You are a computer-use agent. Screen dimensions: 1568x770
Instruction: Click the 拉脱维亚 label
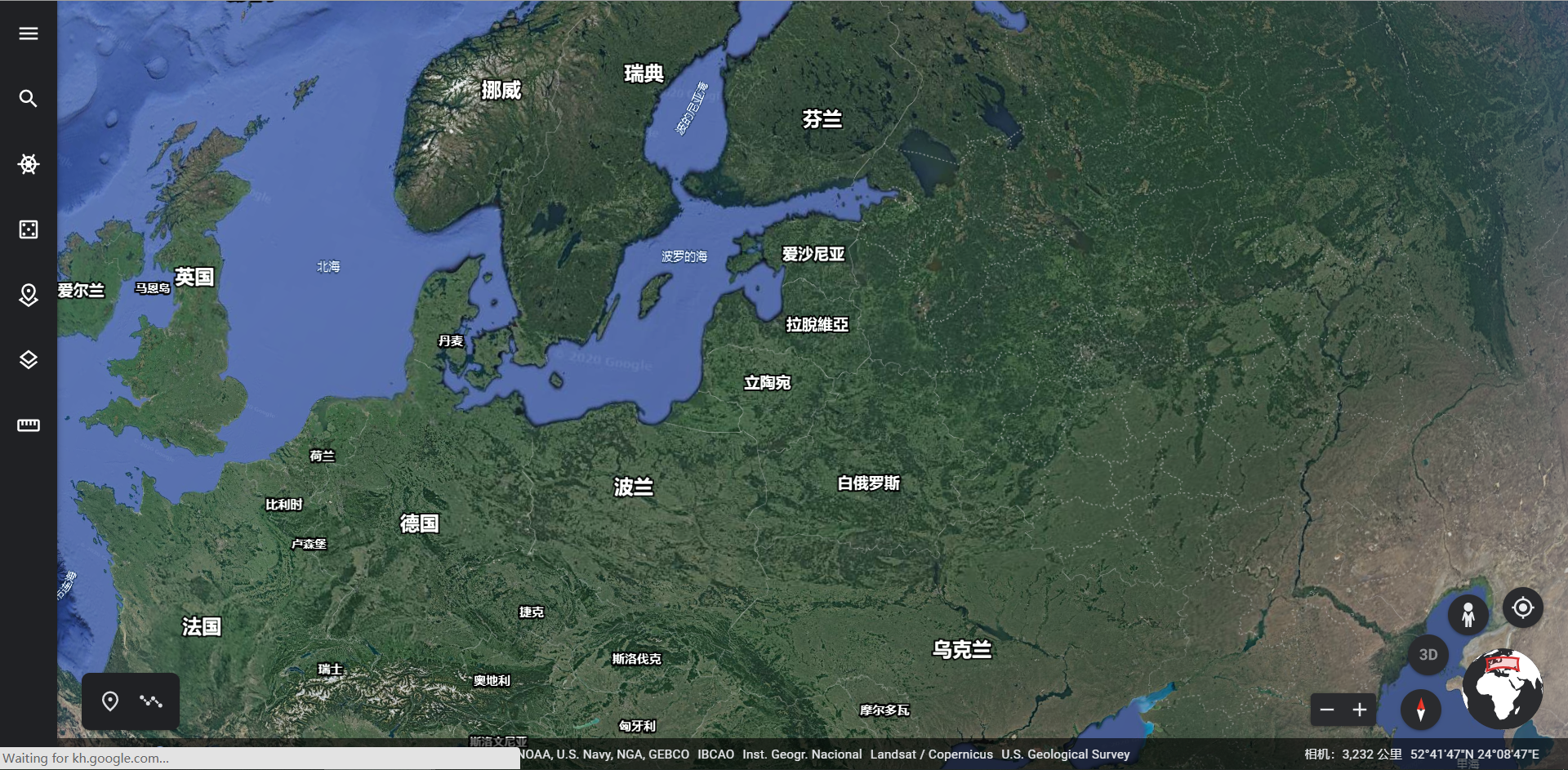(x=817, y=325)
